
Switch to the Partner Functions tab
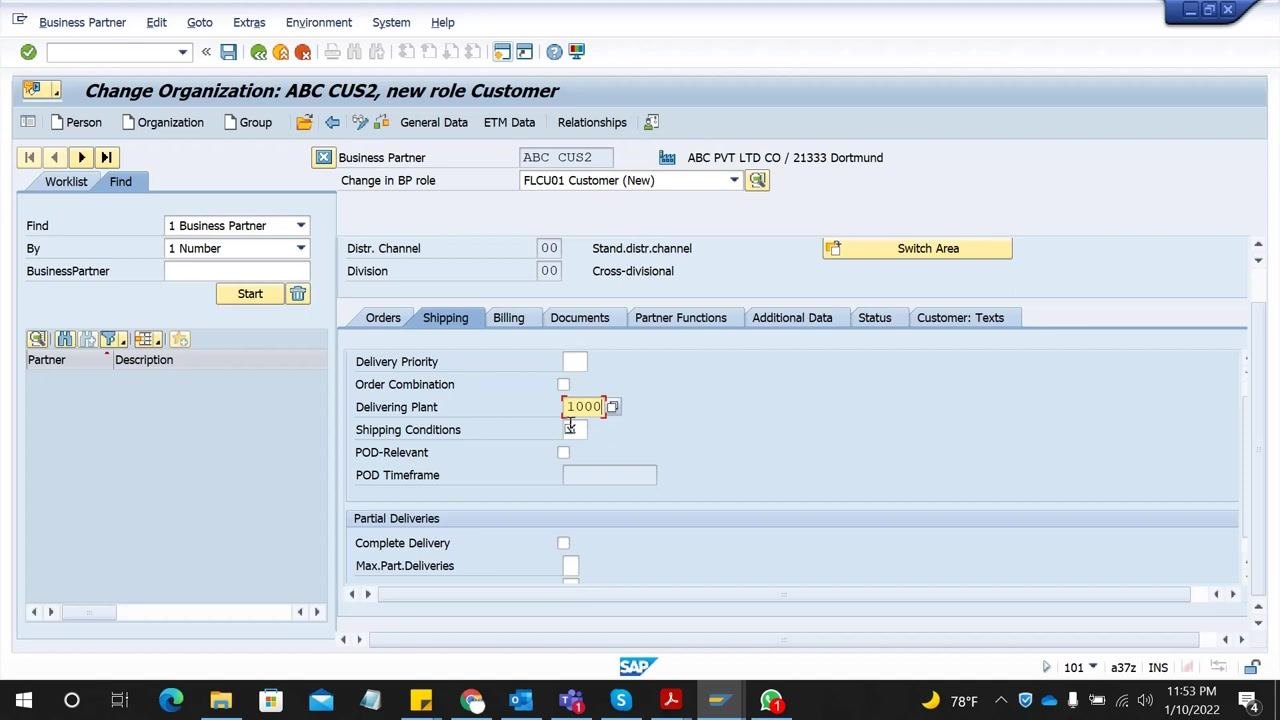coord(681,318)
